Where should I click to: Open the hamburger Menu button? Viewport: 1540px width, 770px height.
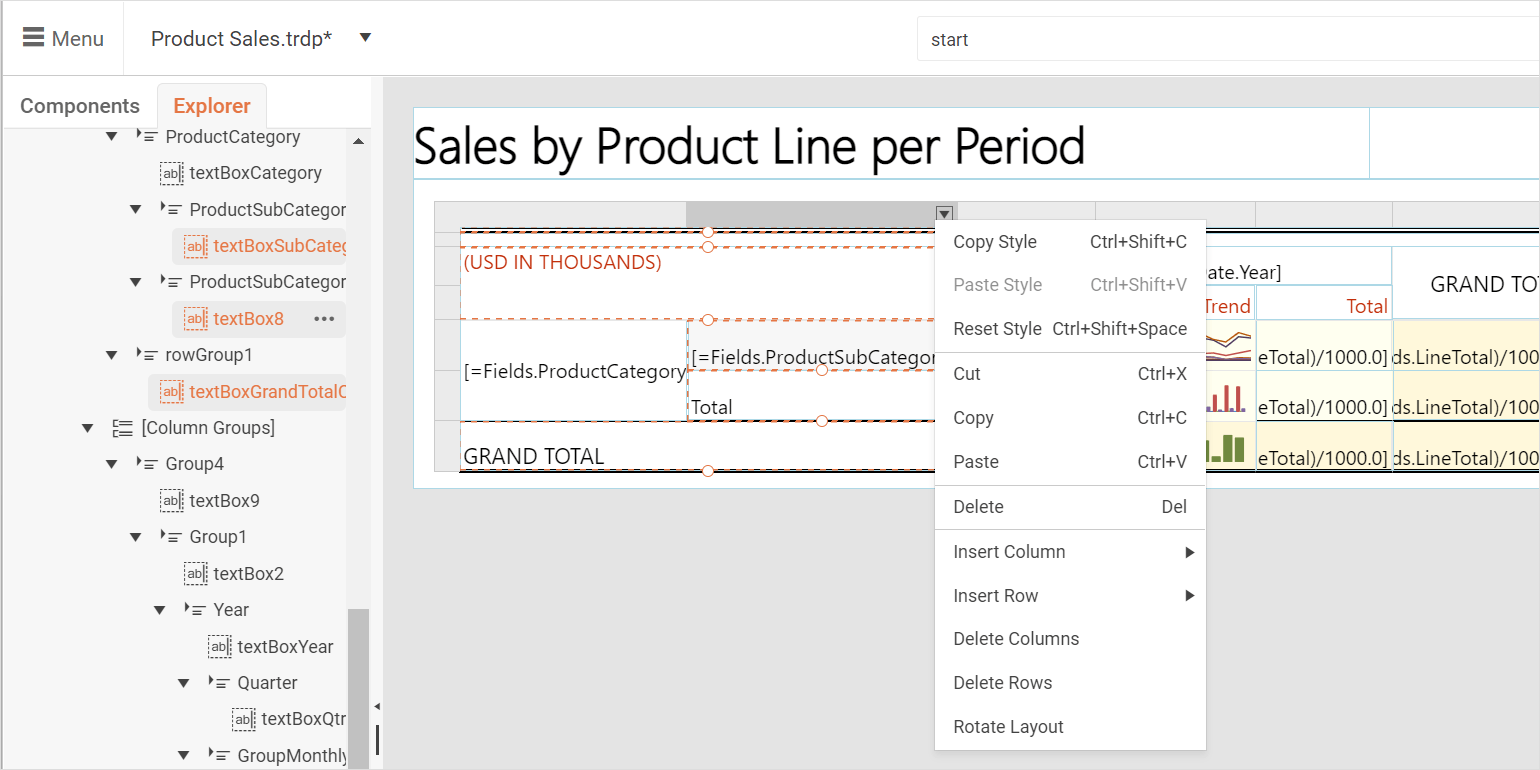[x=63, y=38]
